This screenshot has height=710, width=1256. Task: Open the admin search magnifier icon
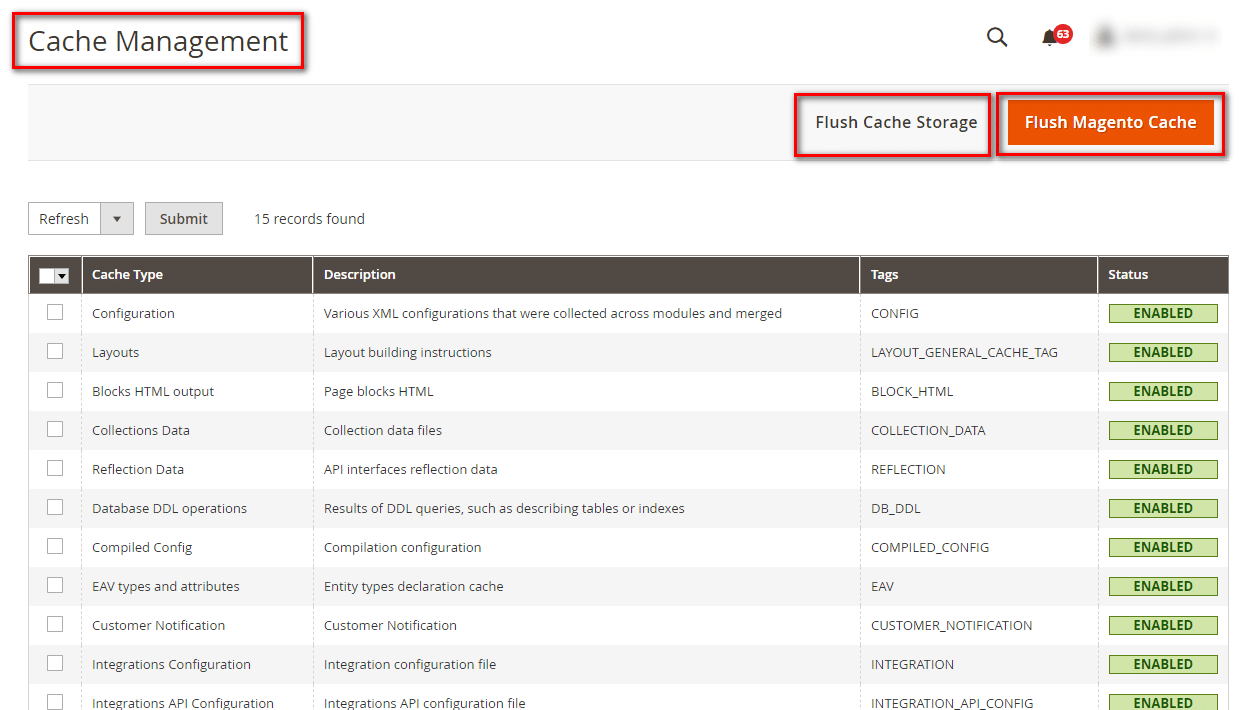[x=997, y=36]
